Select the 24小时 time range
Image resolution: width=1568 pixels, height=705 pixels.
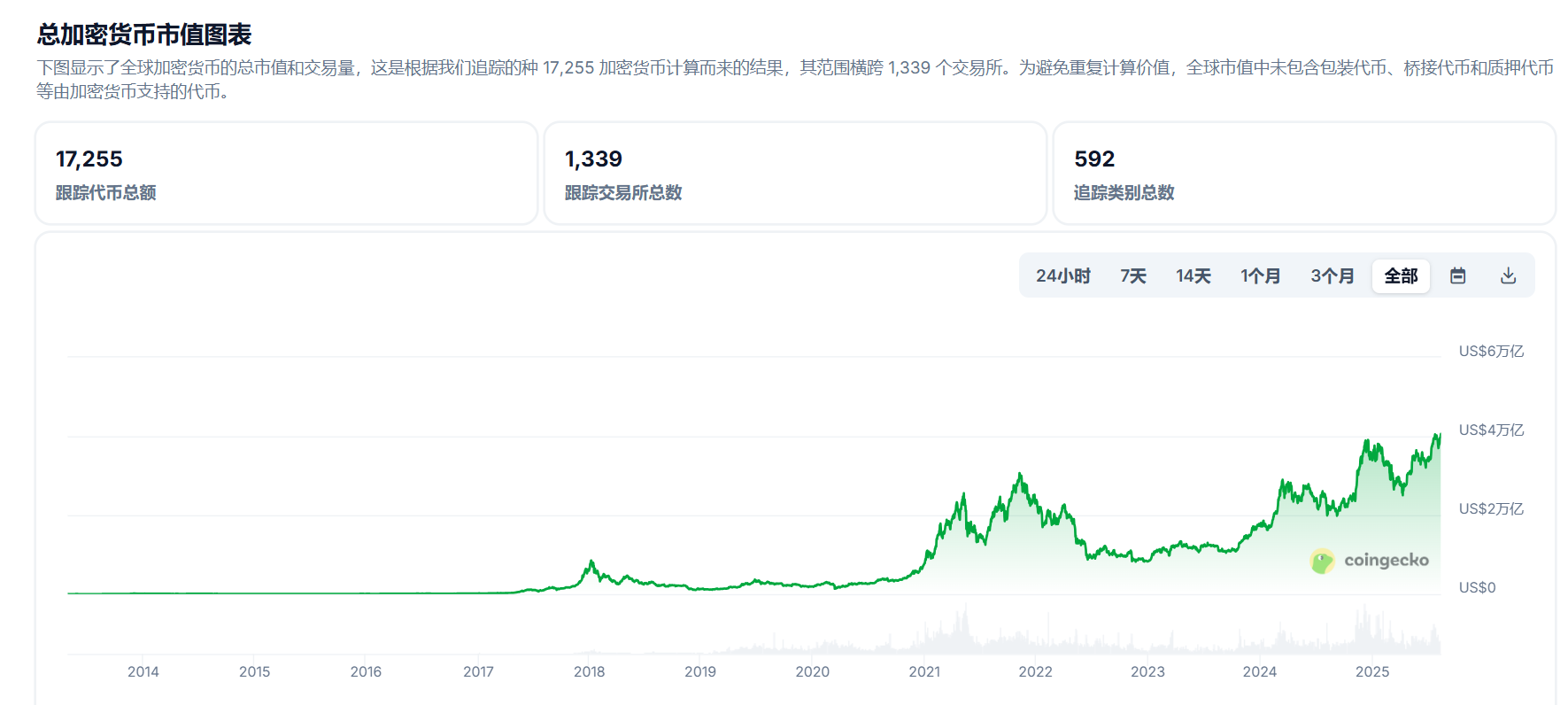point(1062,276)
